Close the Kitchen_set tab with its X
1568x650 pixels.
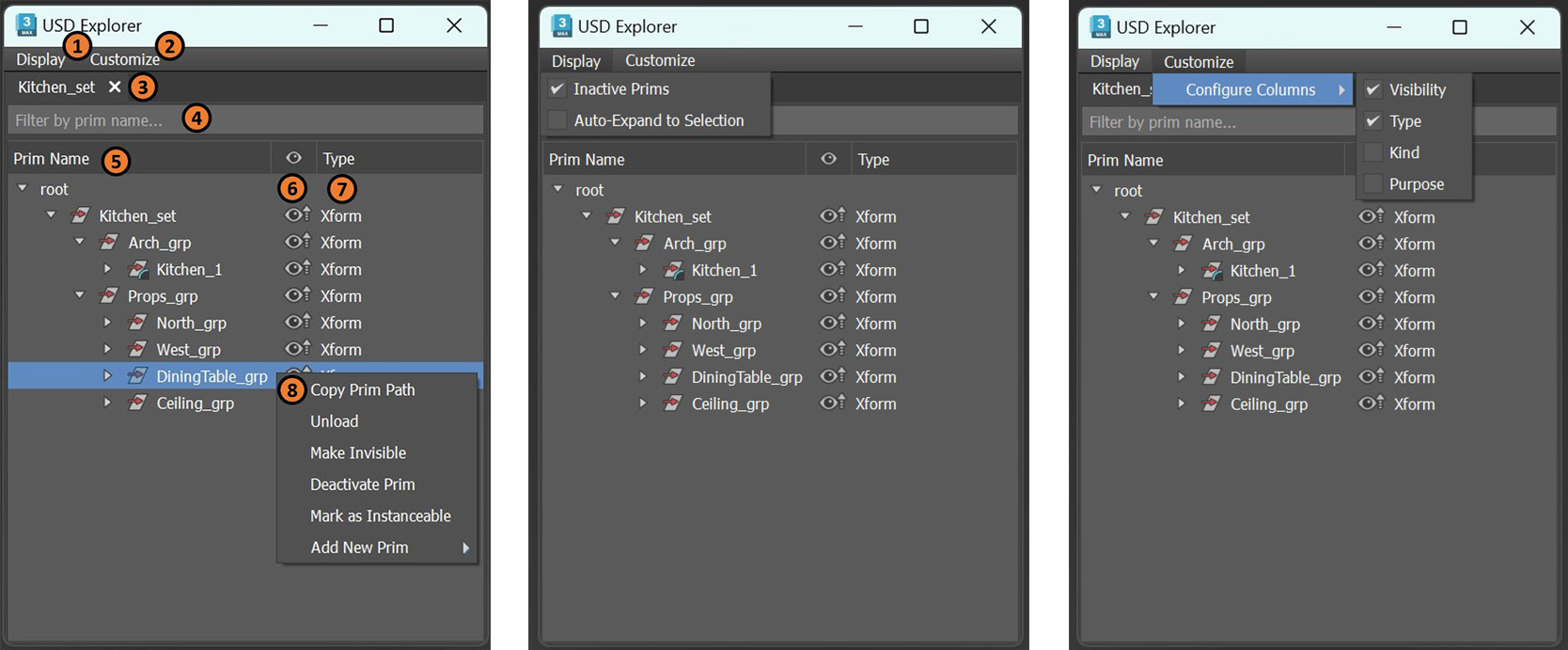click(114, 87)
